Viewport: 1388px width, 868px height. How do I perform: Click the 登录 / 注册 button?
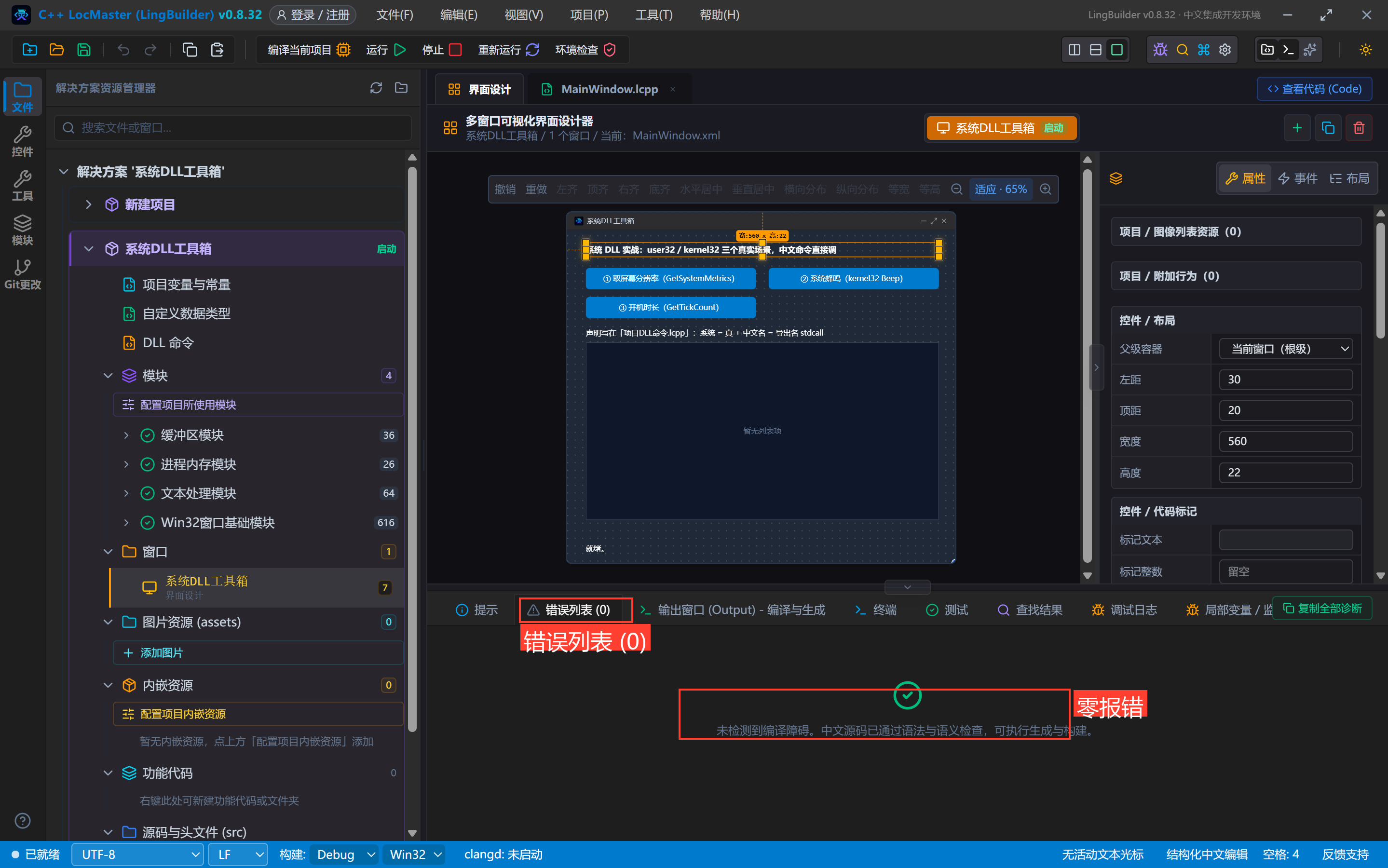pos(313,15)
